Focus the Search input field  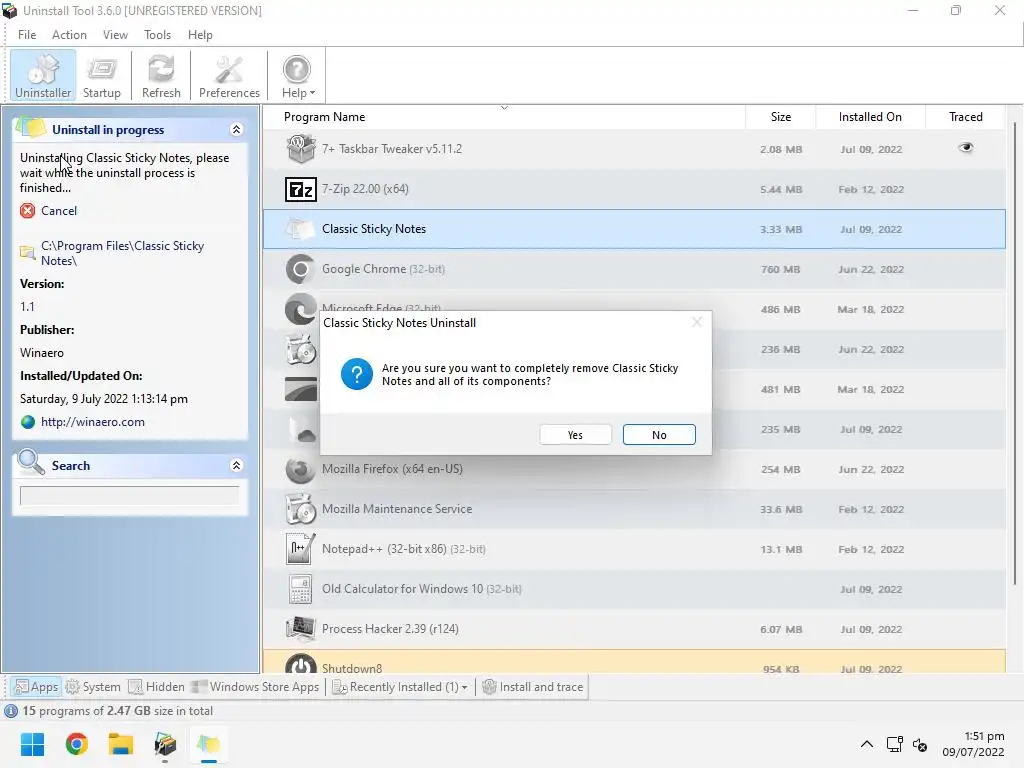coord(129,496)
